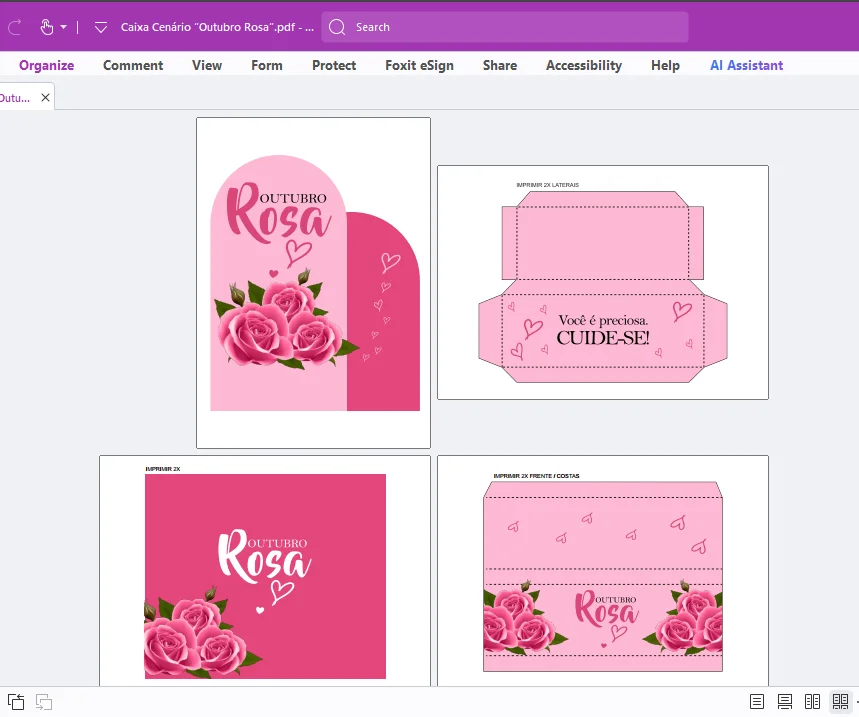This screenshot has height=717, width=859.
Task: Open the Form ribbon tab
Action: [267, 65]
